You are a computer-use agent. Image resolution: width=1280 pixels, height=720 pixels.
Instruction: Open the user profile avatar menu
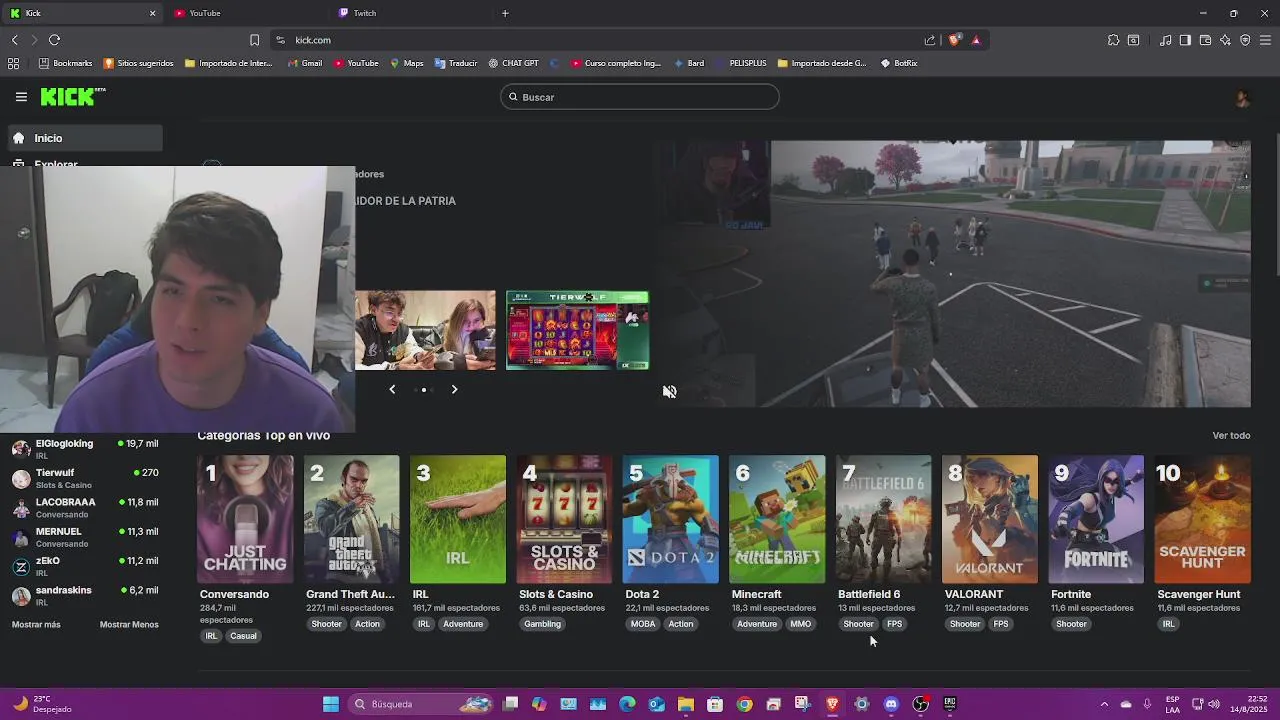coord(1242,98)
